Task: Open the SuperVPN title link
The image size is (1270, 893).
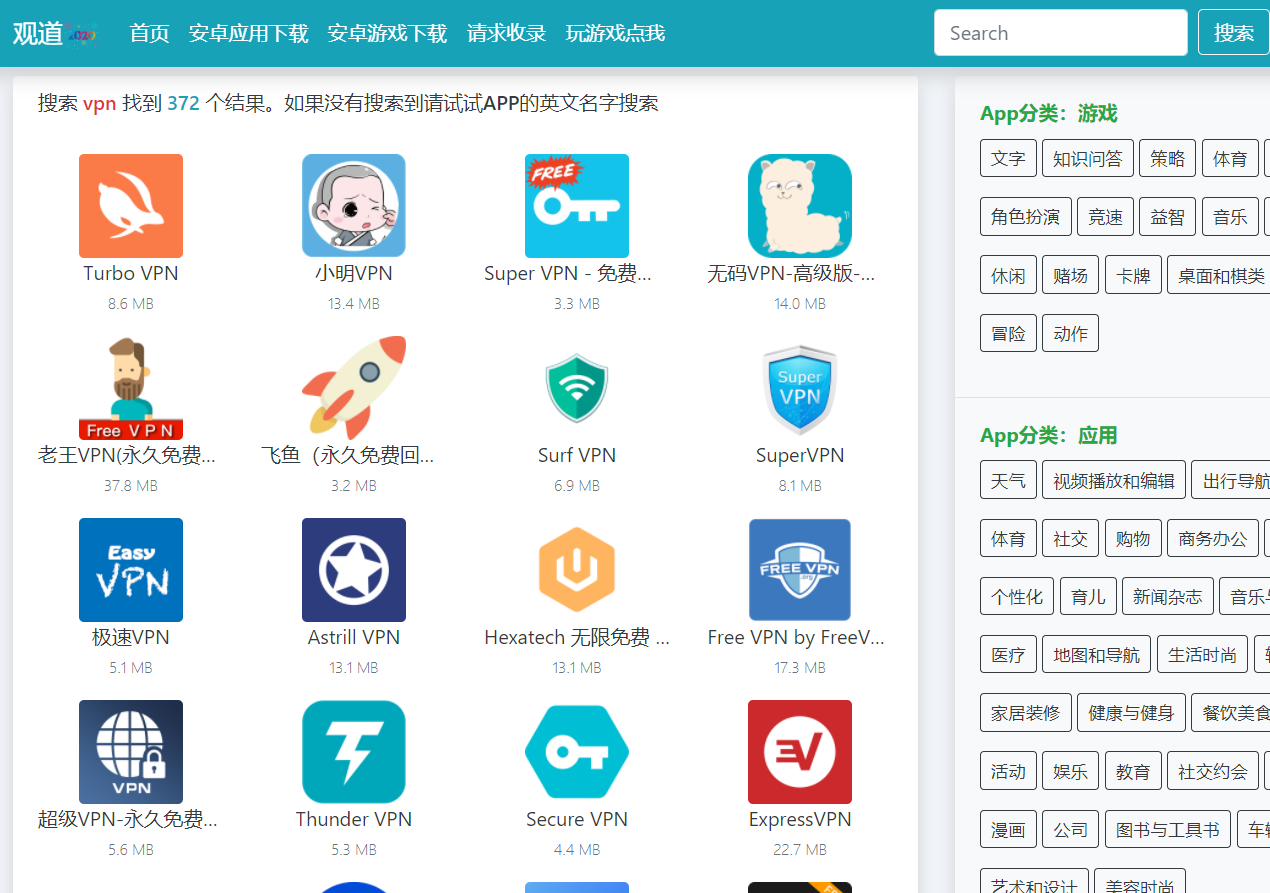Action: [x=800, y=455]
